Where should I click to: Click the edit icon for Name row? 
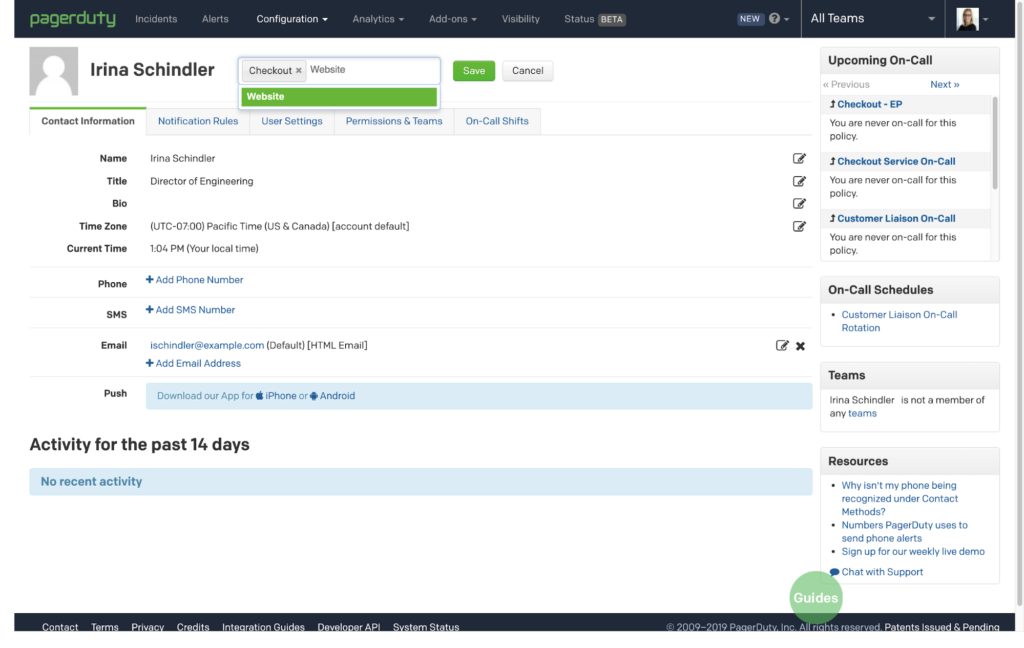(799, 158)
